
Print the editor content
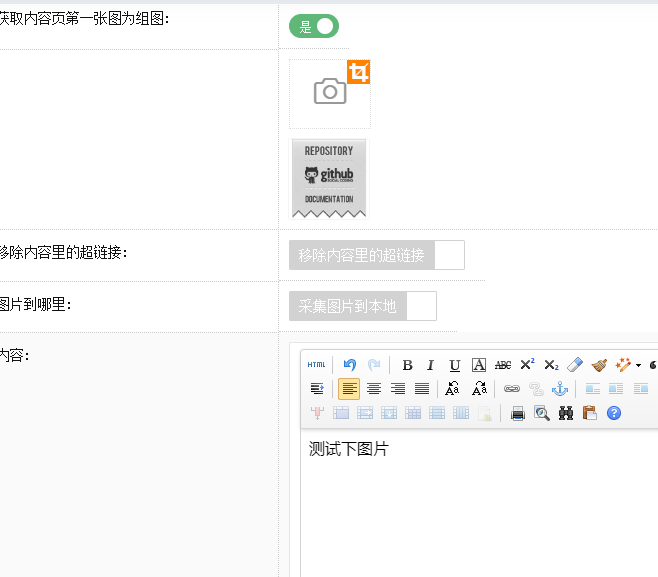518,413
